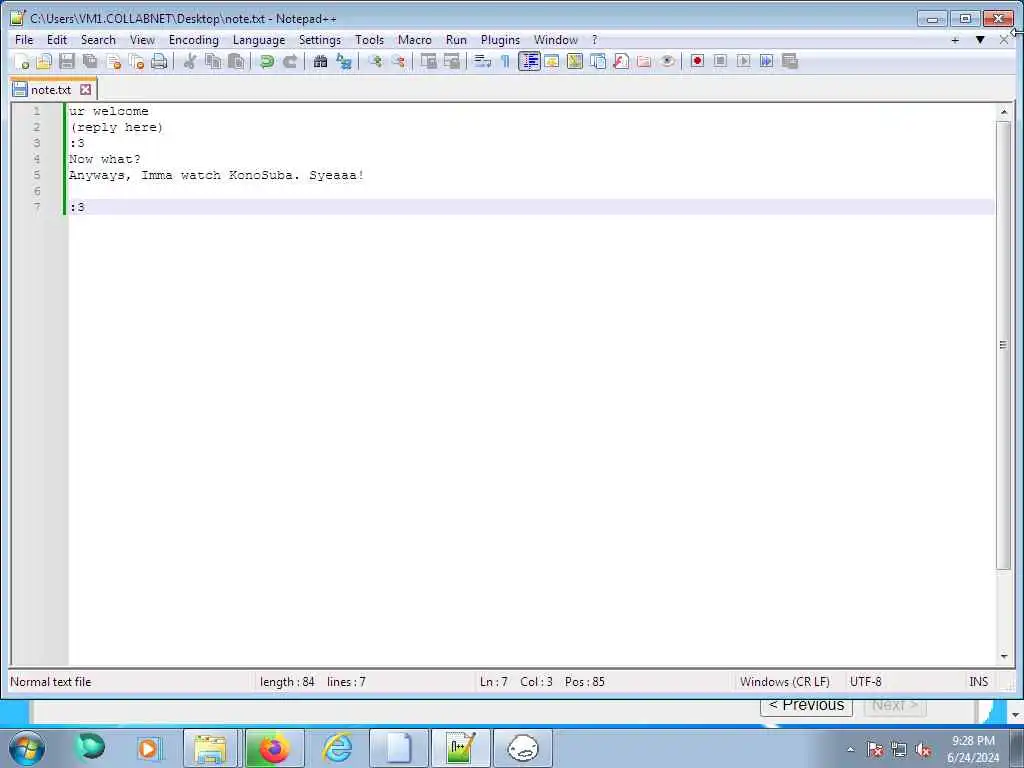Click the UTF-8 encoding status field
The height and width of the screenshot is (768, 1024).
865,682
